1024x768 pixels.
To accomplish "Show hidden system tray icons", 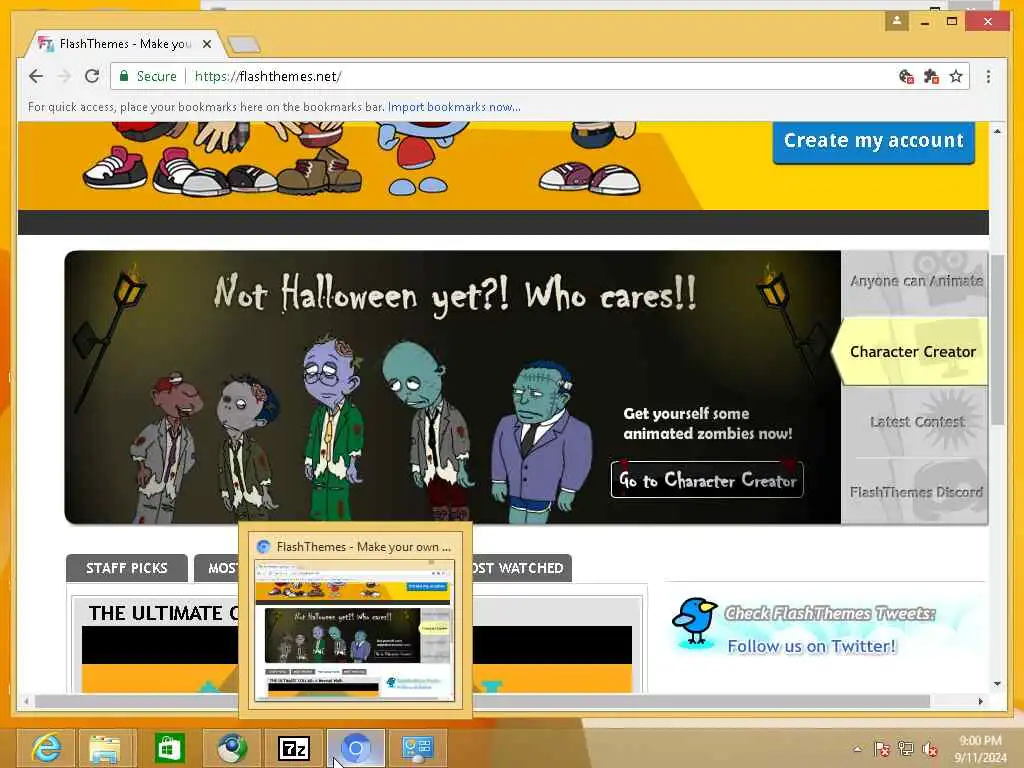I will [x=857, y=749].
